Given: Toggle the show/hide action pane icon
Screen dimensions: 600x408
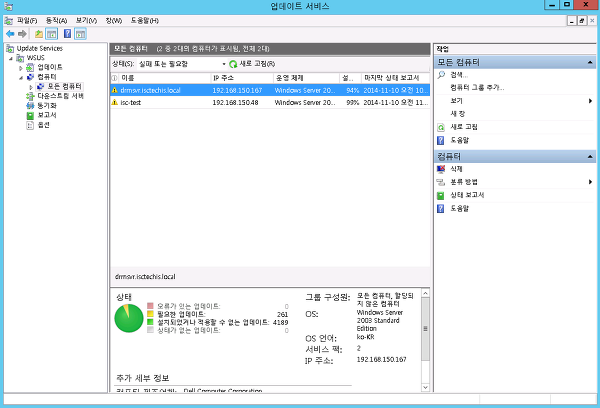Looking at the screenshot, I should (x=80, y=34).
